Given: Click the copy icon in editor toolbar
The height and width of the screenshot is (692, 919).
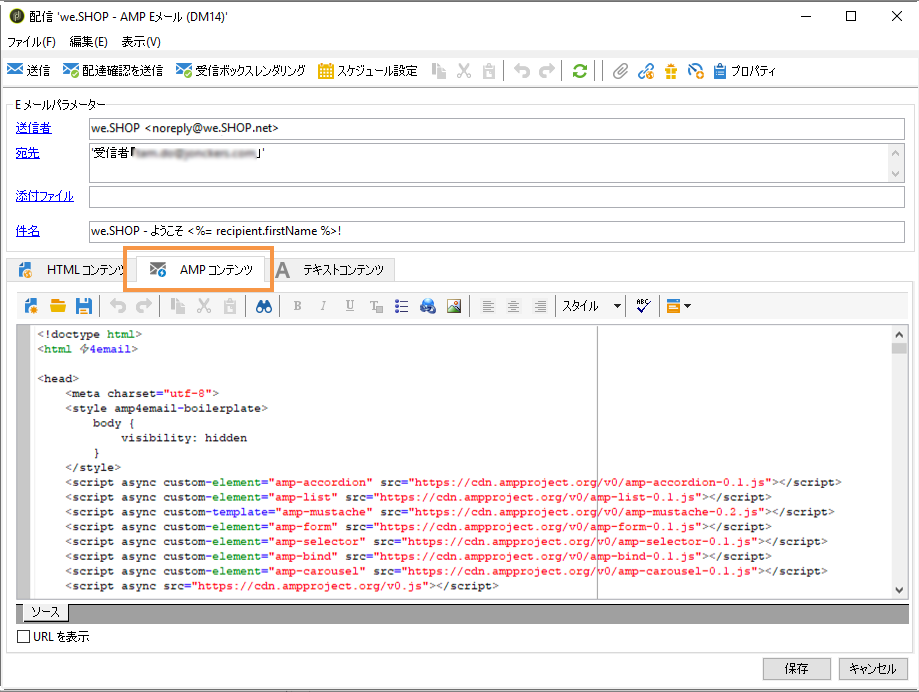Looking at the screenshot, I should pyautogui.click(x=178, y=305).
